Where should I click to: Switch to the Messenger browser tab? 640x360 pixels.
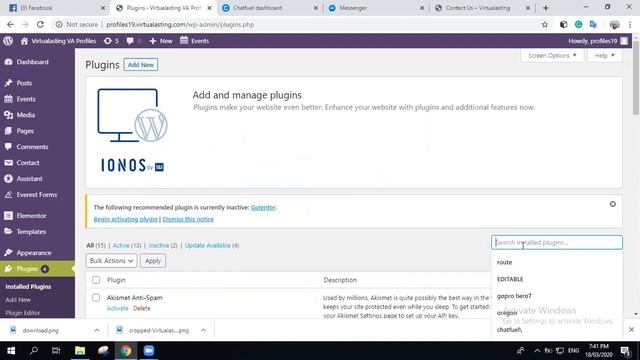coord(376,8)
